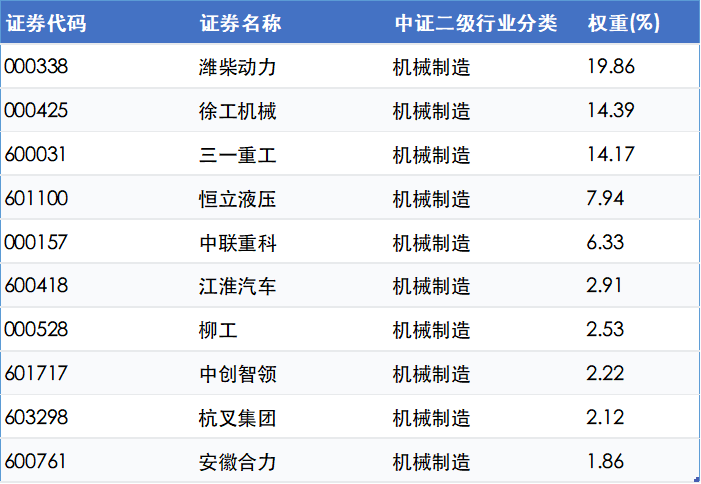Image resolution: width=701 pixels, height=484 pixels.
Task: Select the 证券名称 column header
Action: pyautogui.click(x=241, y=23)
